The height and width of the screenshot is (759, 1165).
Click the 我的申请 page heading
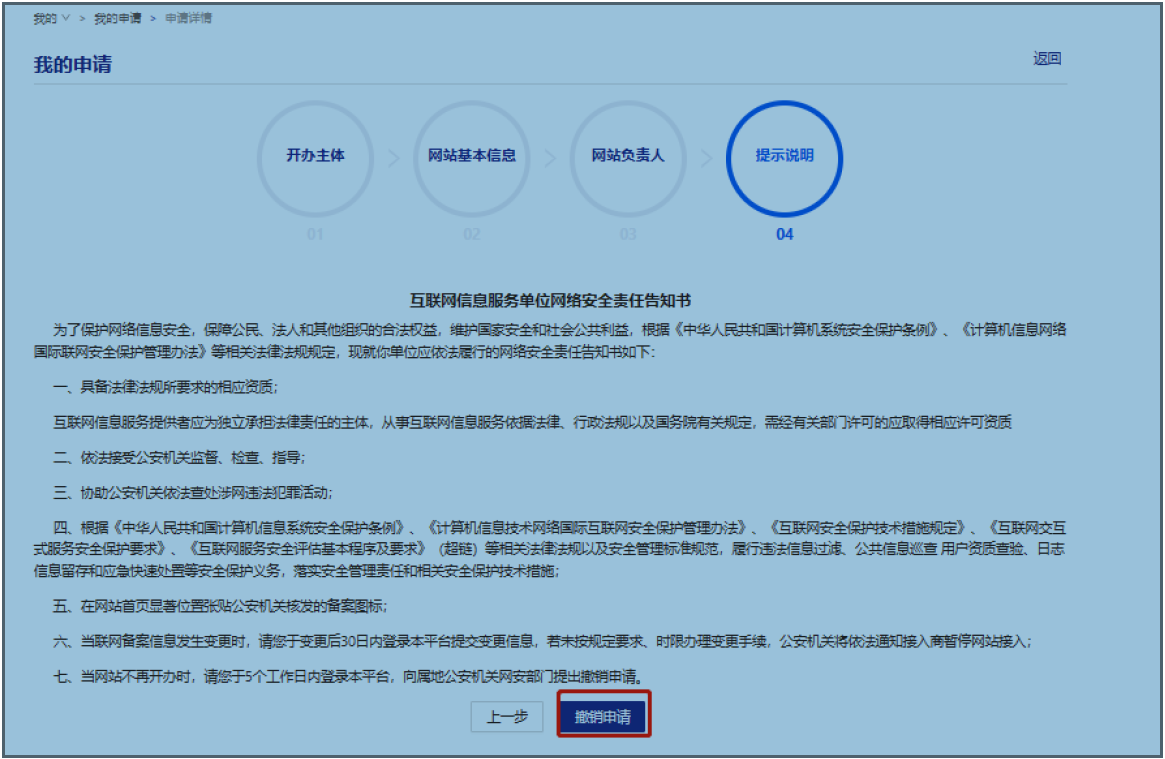click(x=73, y=65)
